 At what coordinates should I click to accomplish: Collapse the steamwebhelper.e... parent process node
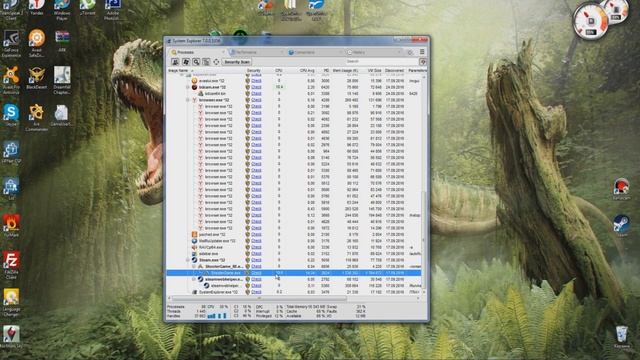point(194,279)
